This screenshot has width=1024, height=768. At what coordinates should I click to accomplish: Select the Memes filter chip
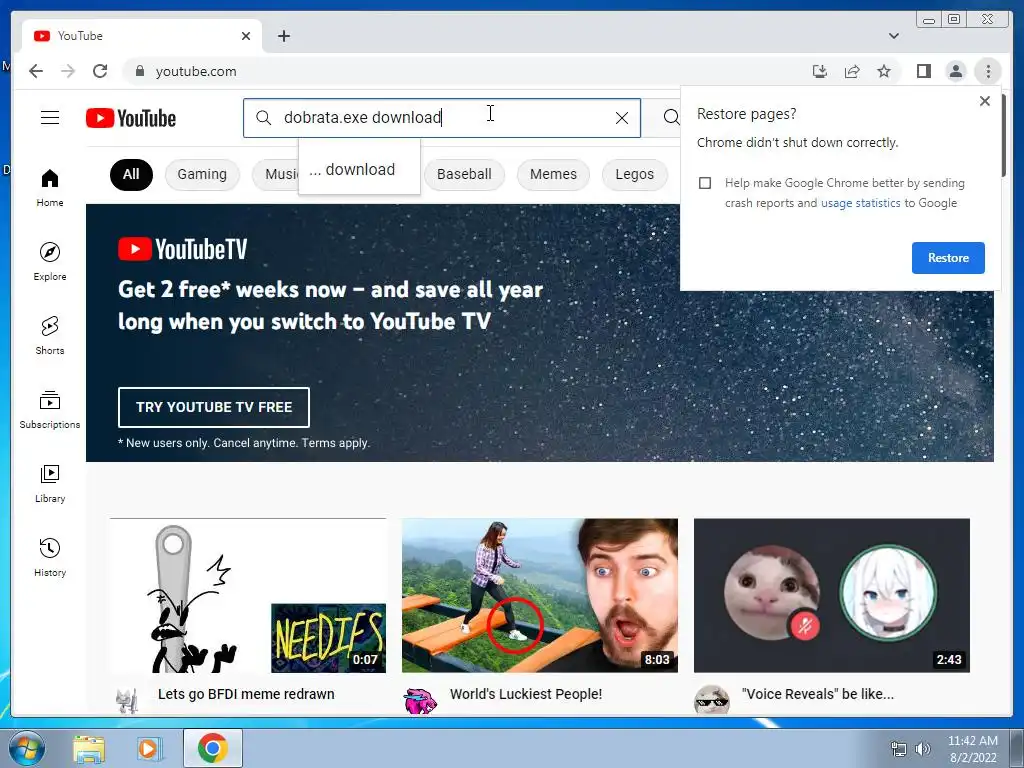[553, 174]
